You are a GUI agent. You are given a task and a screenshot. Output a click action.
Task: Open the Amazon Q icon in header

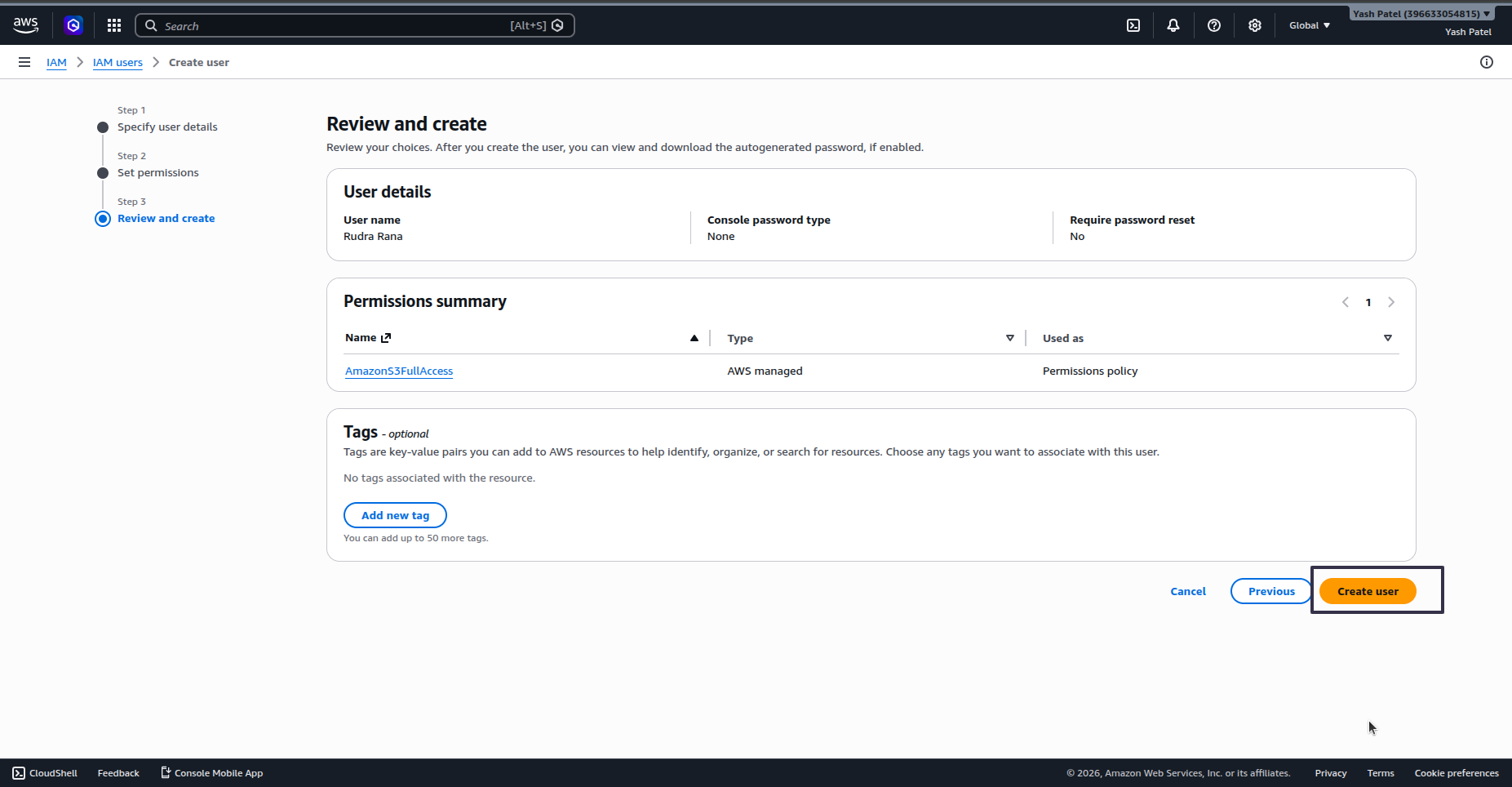(73, 25)
